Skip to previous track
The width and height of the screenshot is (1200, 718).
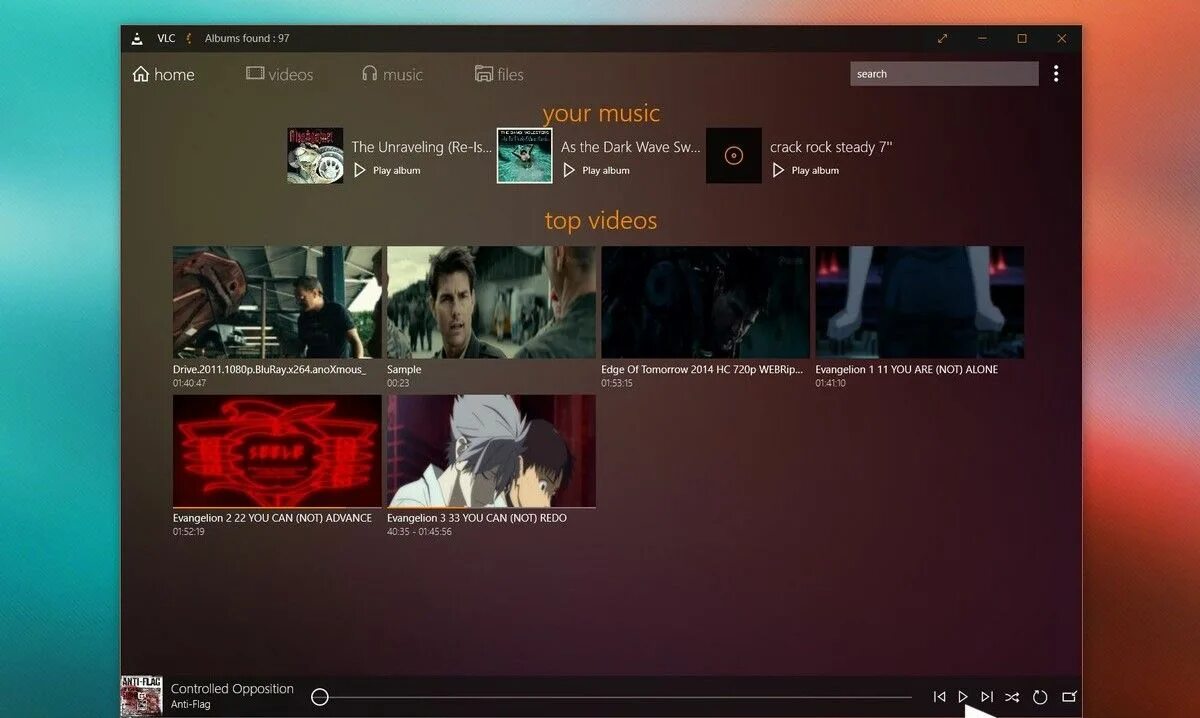pos(939,697)
